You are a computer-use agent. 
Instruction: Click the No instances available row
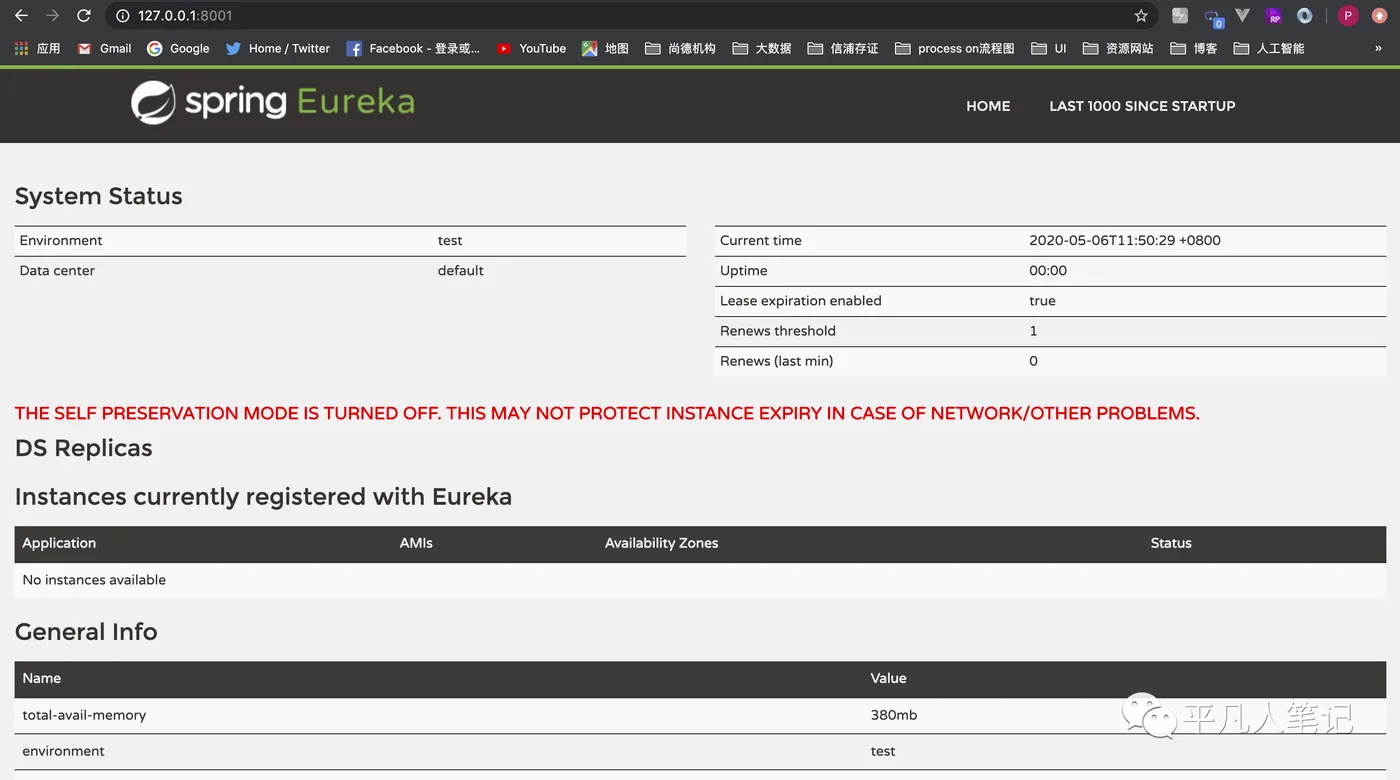coord(700,580)
